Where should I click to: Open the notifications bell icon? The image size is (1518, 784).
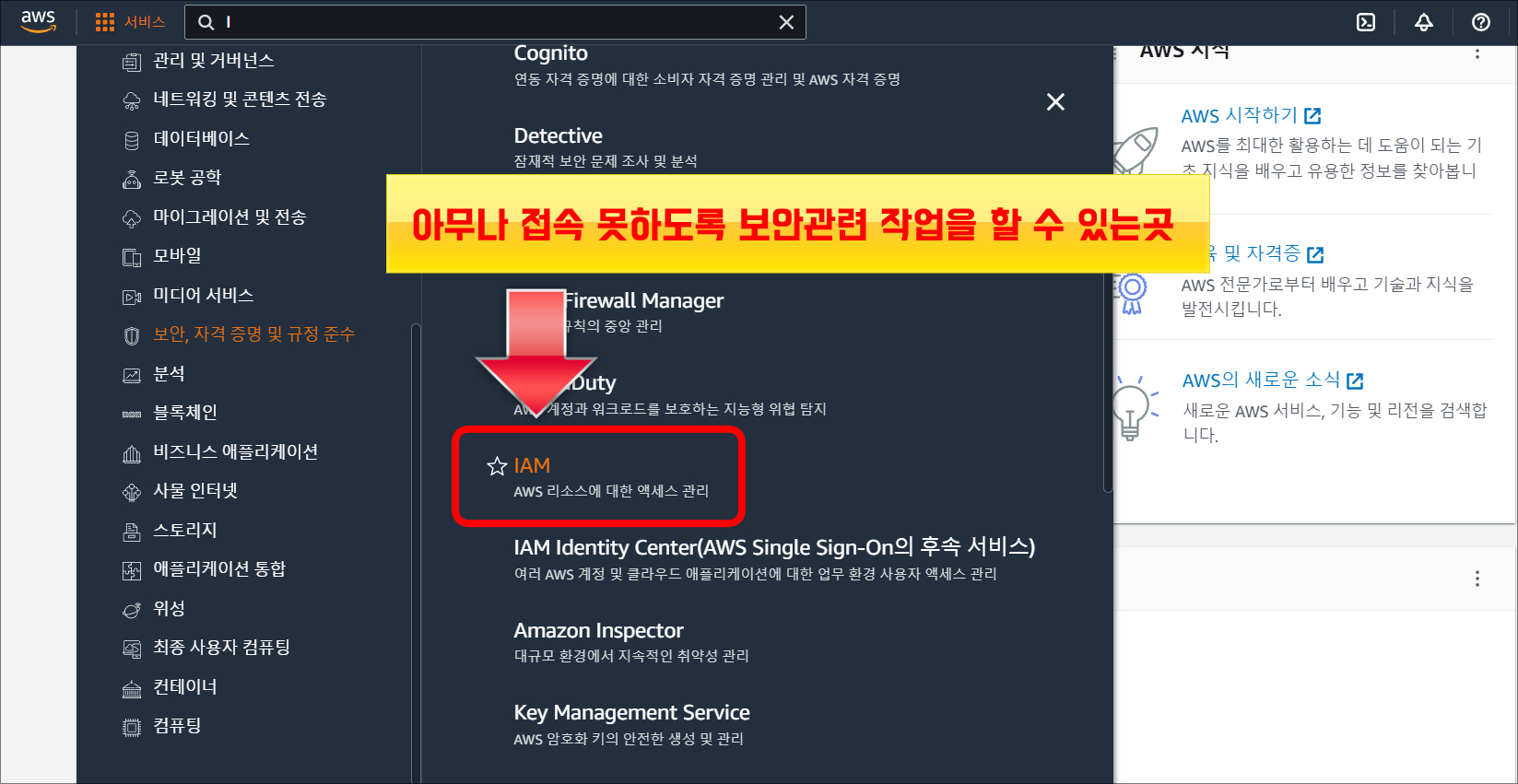[x=1424, y=22]
